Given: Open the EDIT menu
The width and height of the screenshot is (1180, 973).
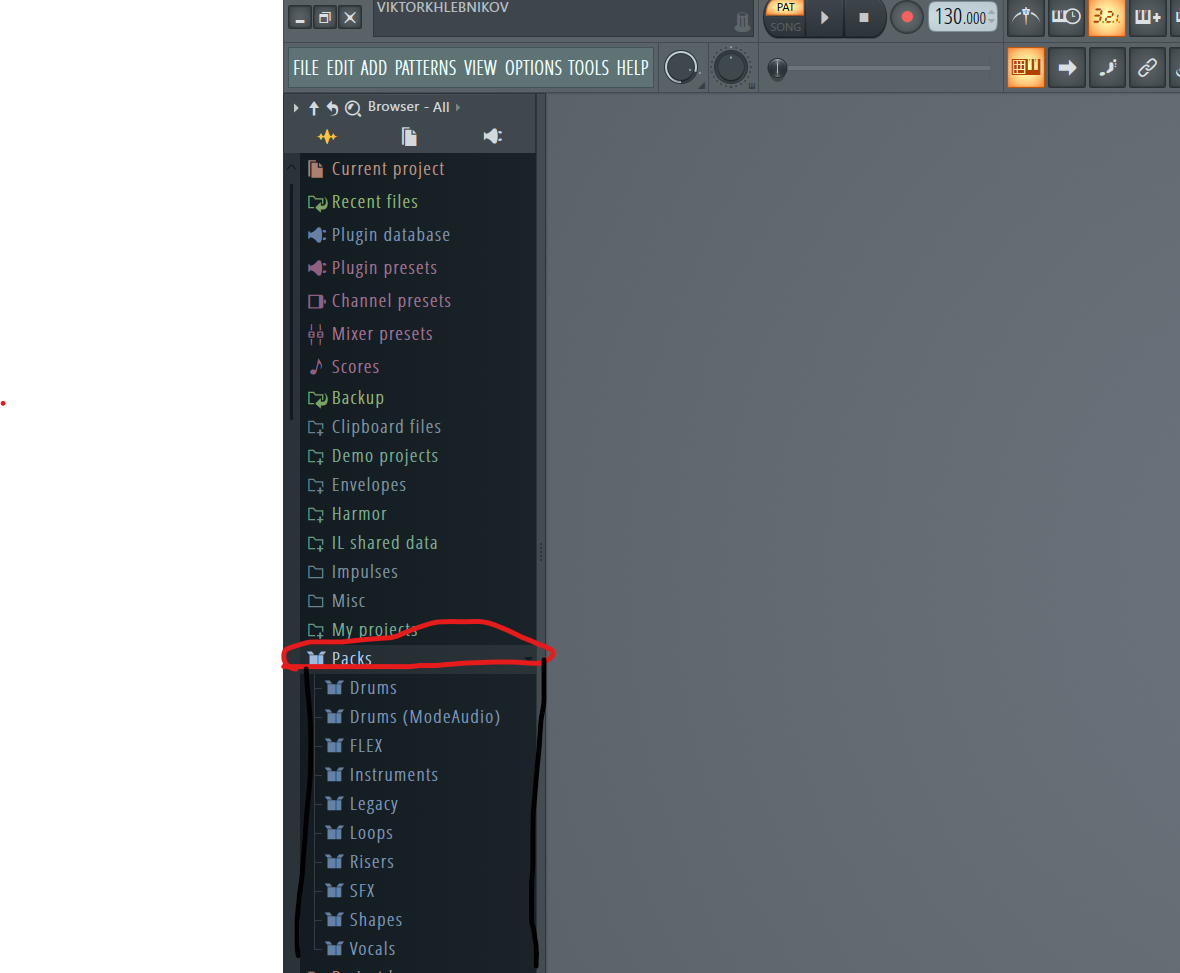Looking at the screenshot, I should (340, 68).
